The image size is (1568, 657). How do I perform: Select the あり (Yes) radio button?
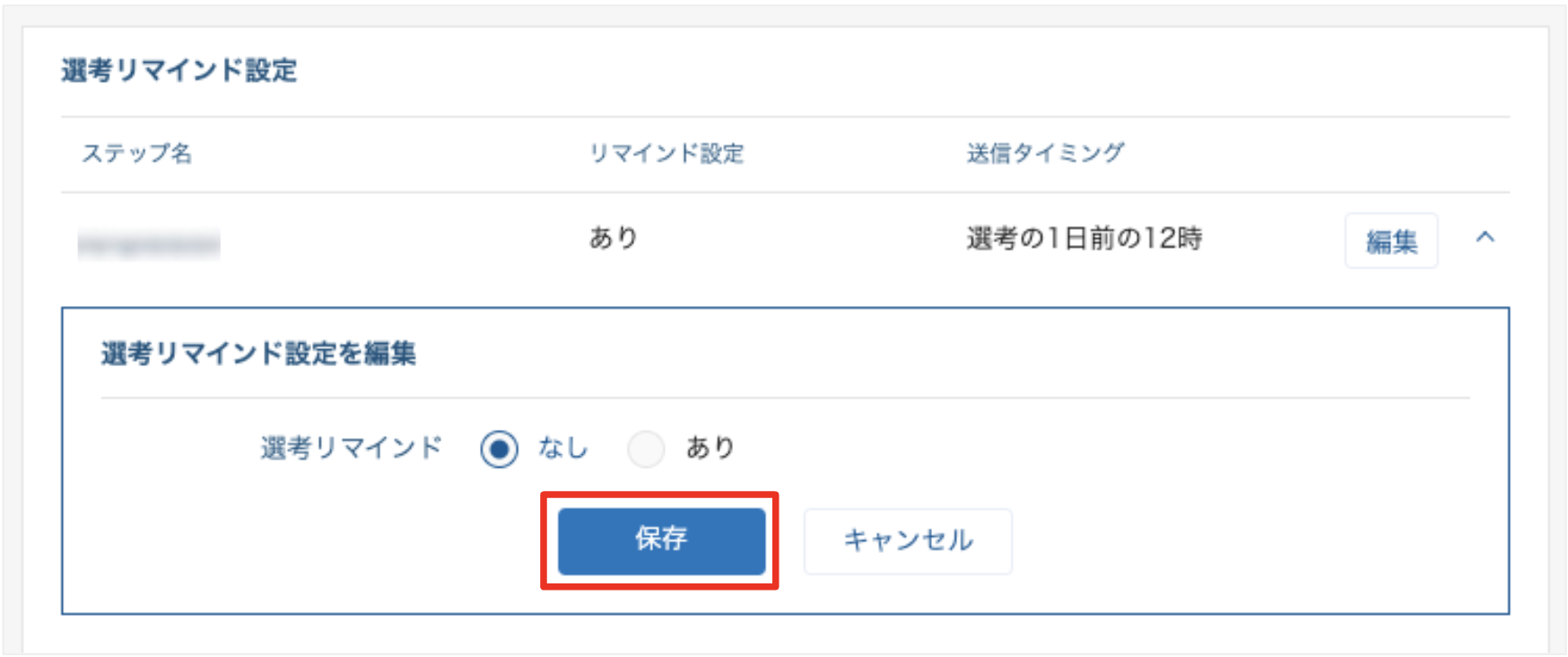647,447
